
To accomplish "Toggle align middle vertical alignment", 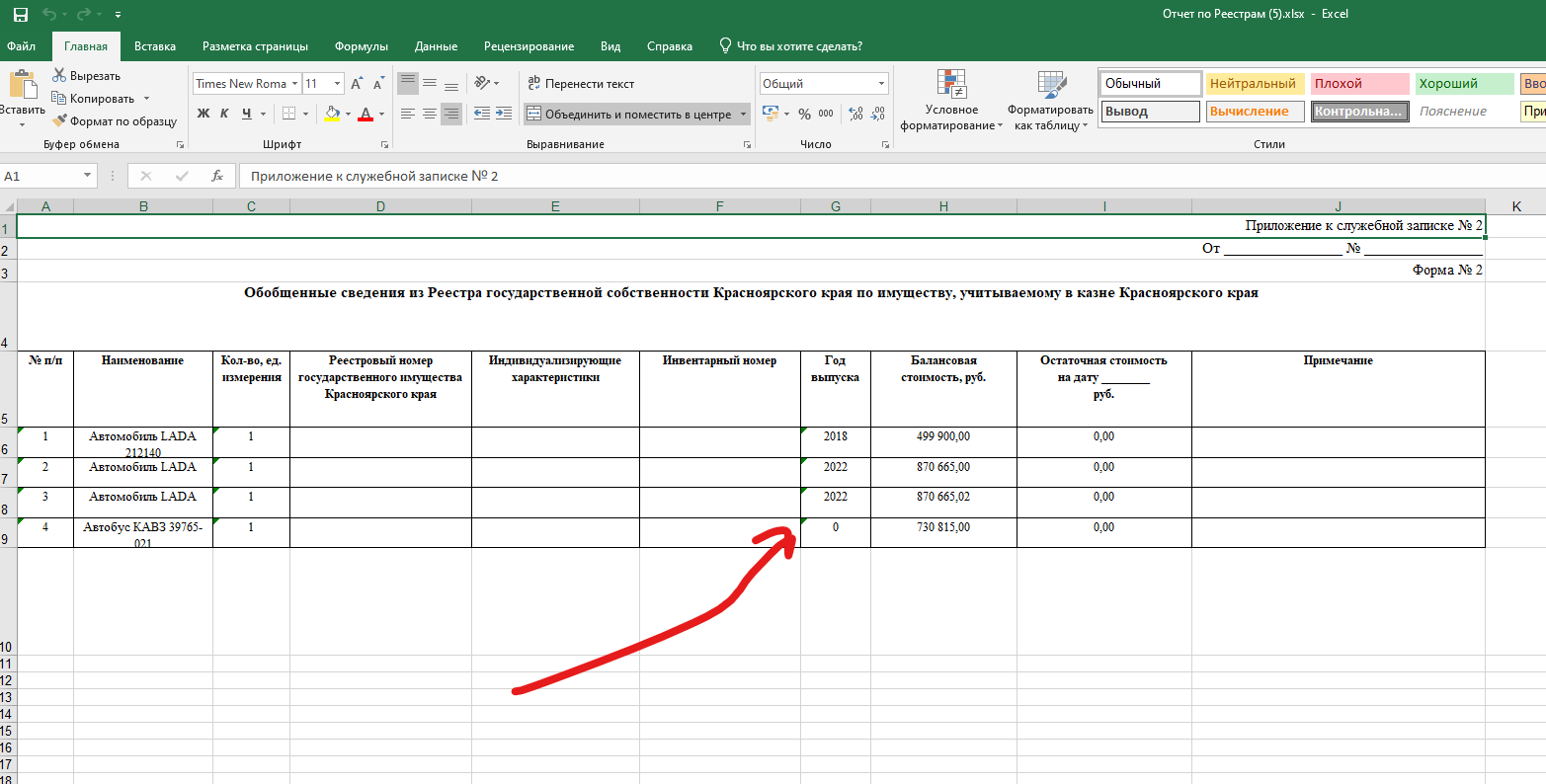I will point(430,84).
